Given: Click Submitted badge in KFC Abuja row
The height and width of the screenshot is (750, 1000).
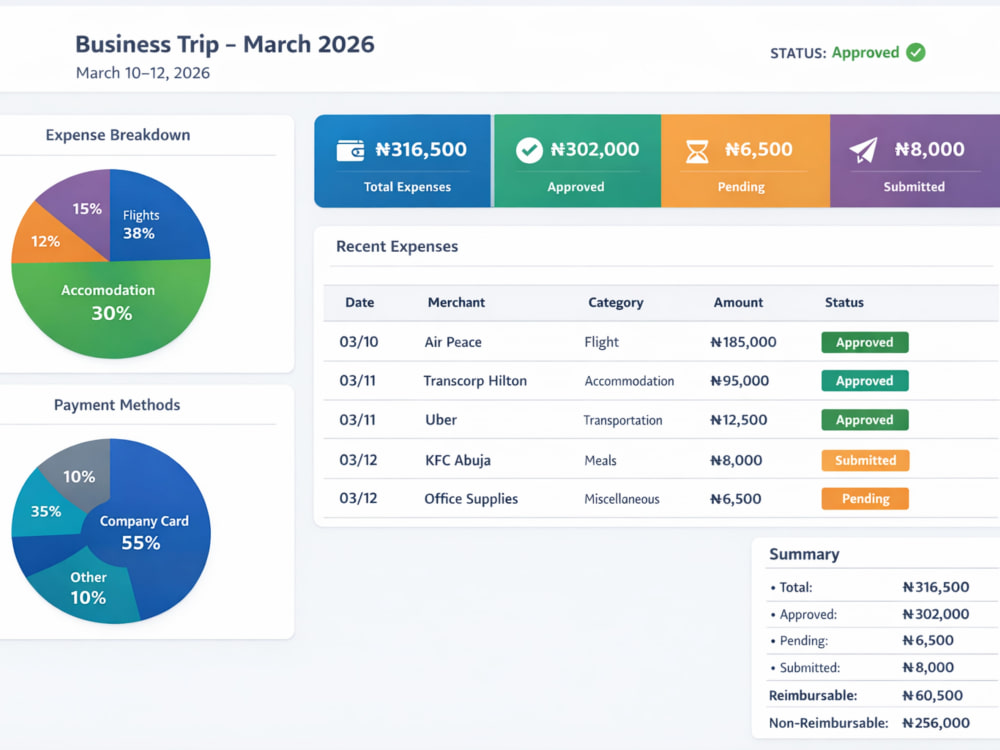Looking at the screenshot, I should (x=865, y=460).
